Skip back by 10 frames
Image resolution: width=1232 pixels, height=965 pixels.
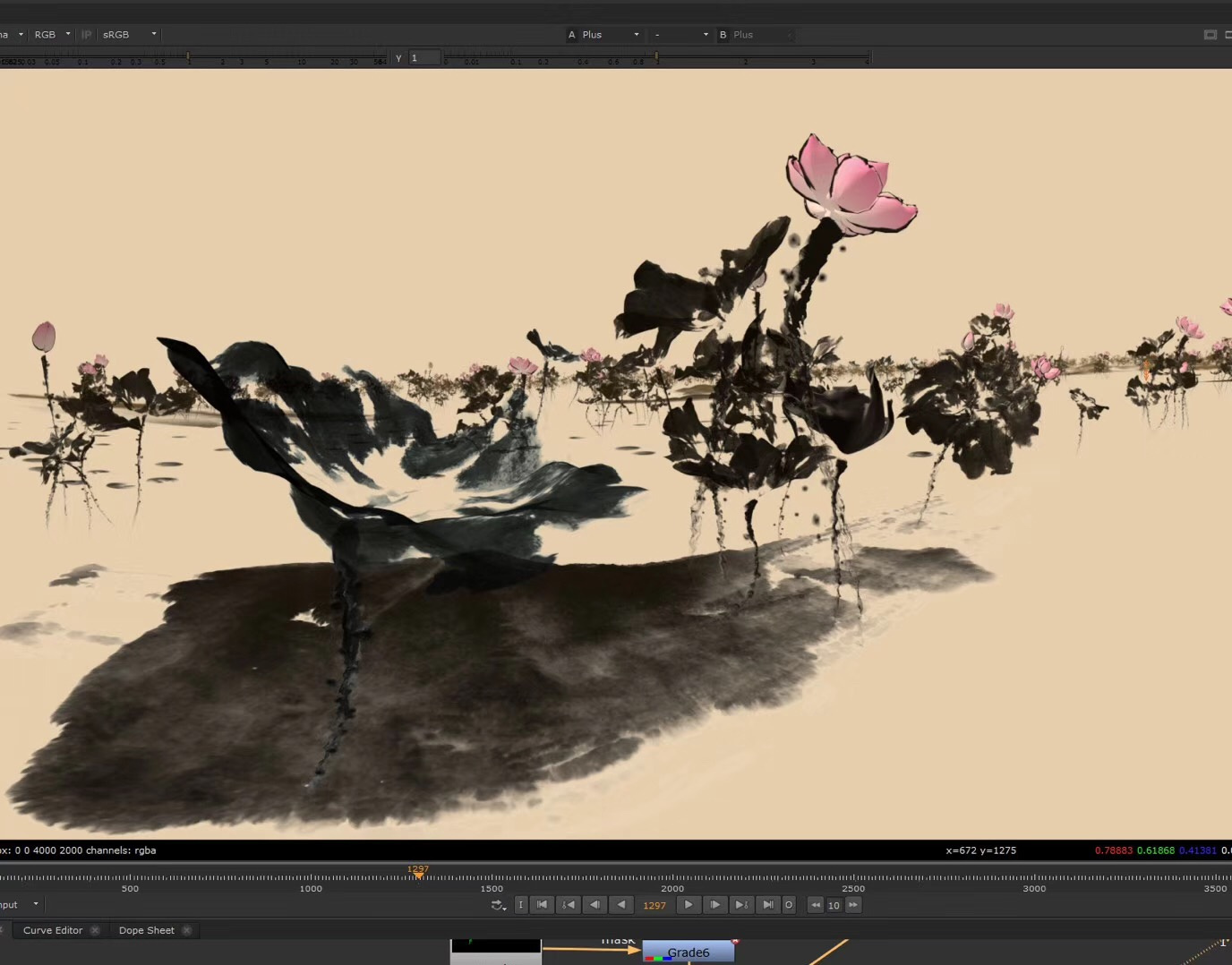click(815, 905)
